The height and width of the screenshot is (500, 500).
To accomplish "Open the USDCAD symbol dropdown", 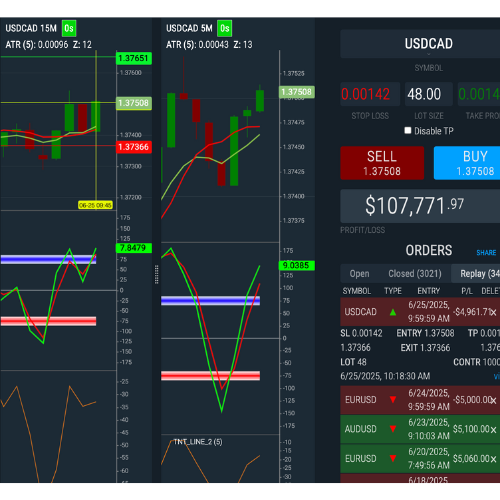I will [428, 44].
